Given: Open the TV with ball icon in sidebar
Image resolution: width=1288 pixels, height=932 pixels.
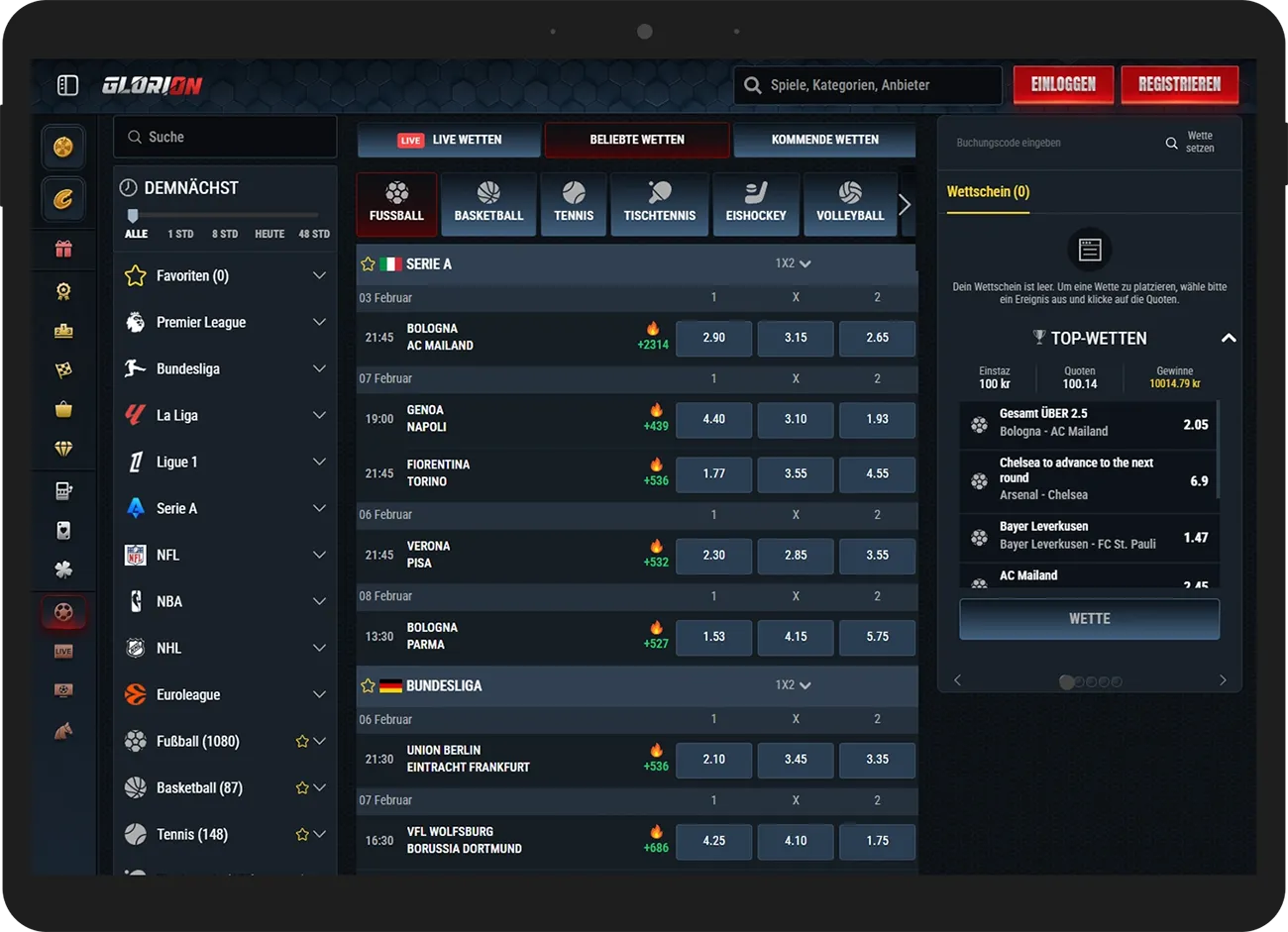Looking at the screenshot, I should [63, 690].
